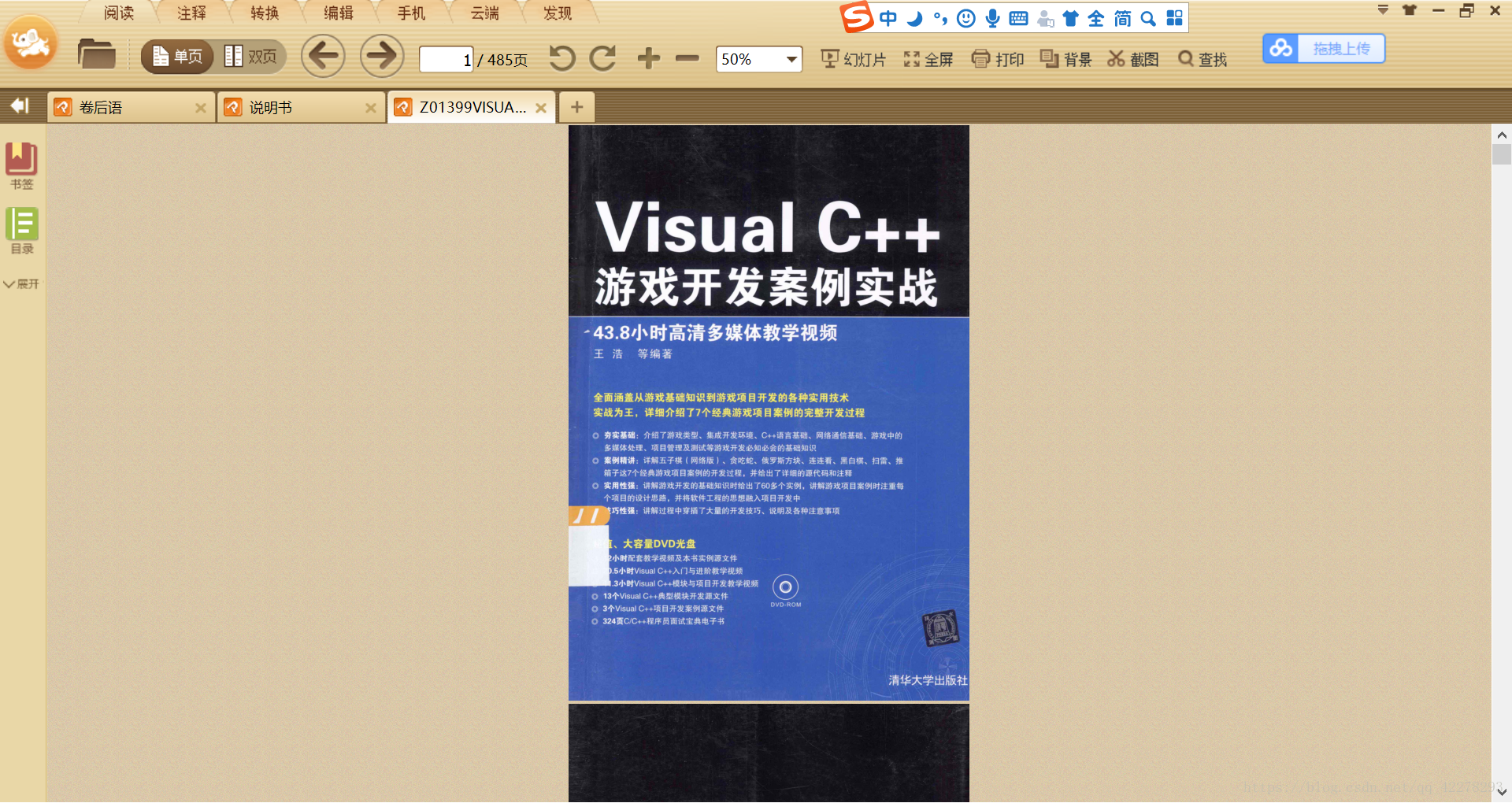Open the 云端 menu tab
This screenshot has width=1512, height=803.
[484, 13]
